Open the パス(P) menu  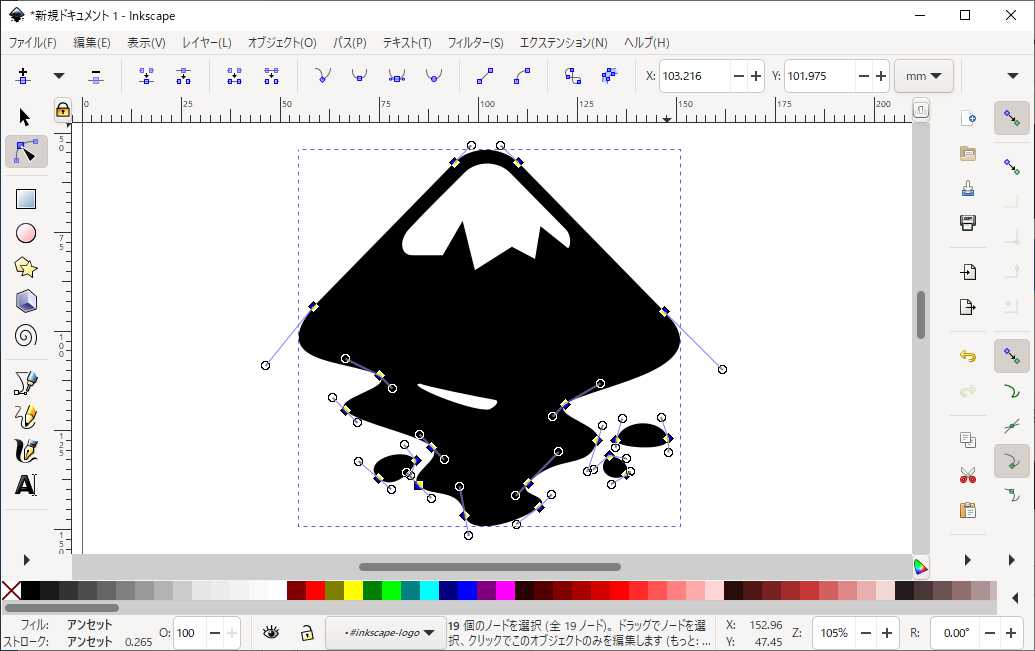click(349, 43)
